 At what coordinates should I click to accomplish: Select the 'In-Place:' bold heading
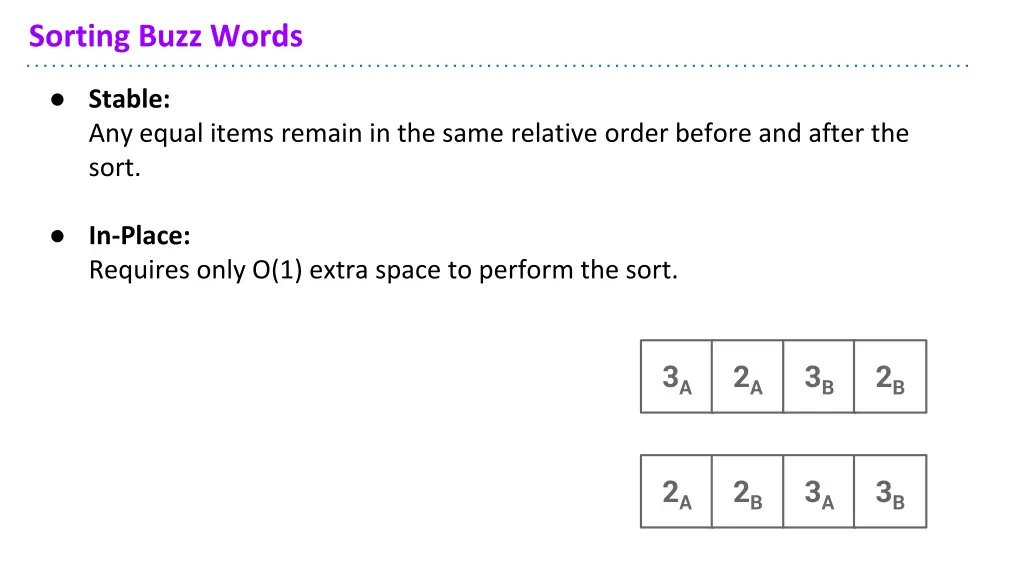point(140,236)
